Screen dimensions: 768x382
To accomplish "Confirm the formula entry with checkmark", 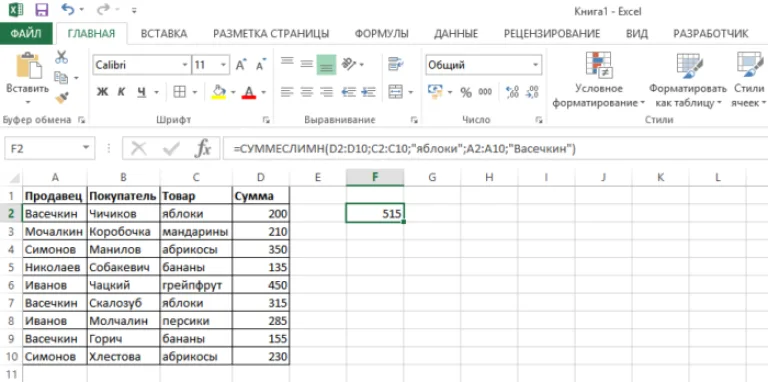I will [171, 148].
